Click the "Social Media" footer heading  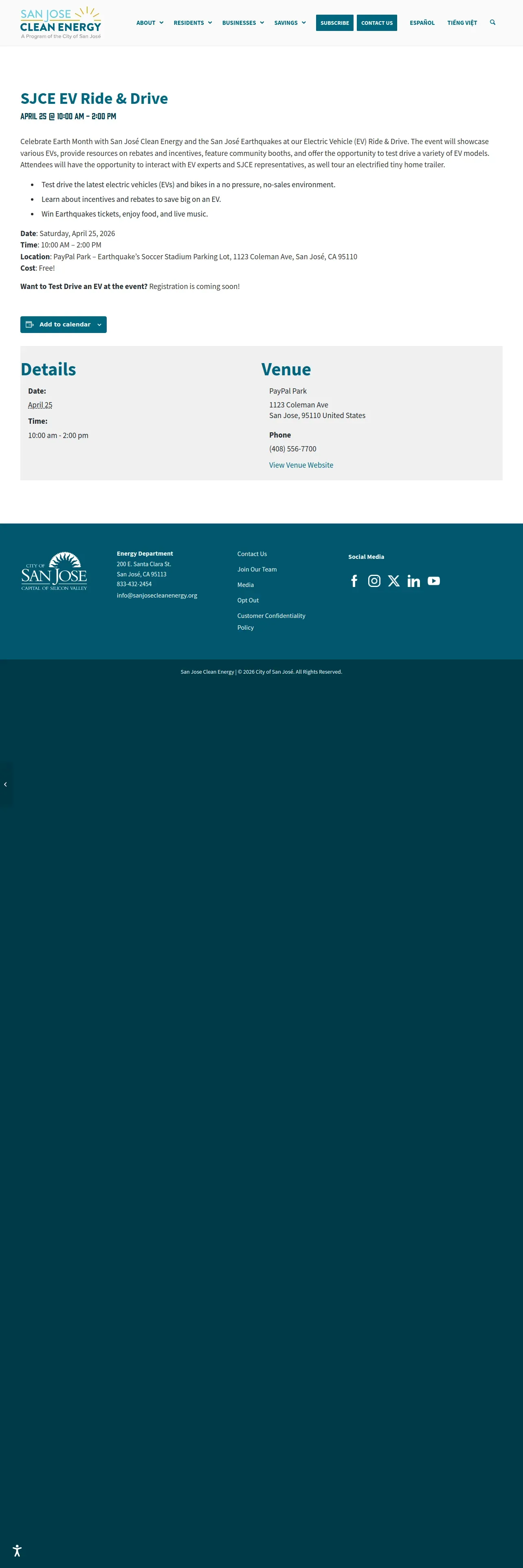coord(366,557)
